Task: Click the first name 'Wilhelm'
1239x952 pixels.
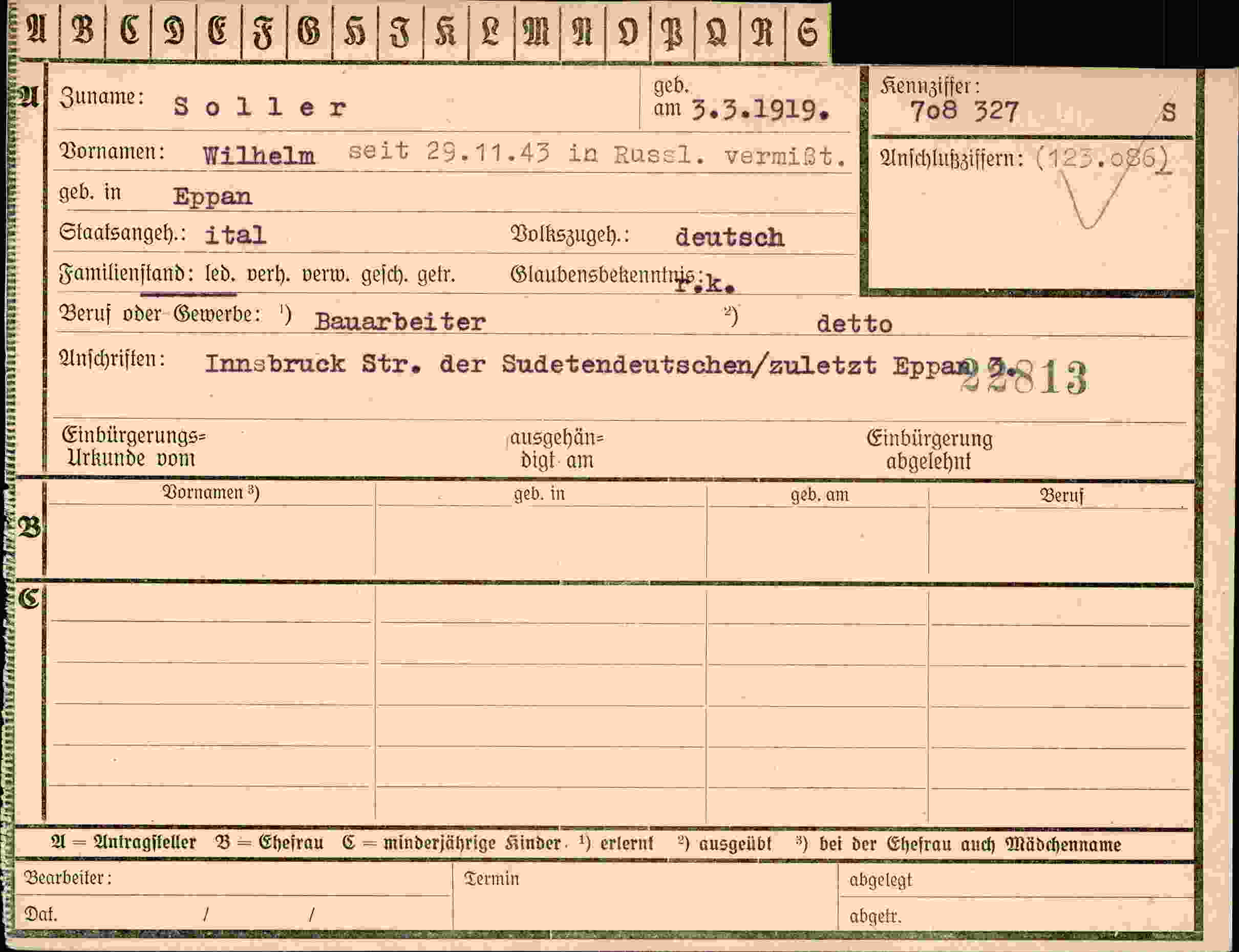Action: click(259, 155)
